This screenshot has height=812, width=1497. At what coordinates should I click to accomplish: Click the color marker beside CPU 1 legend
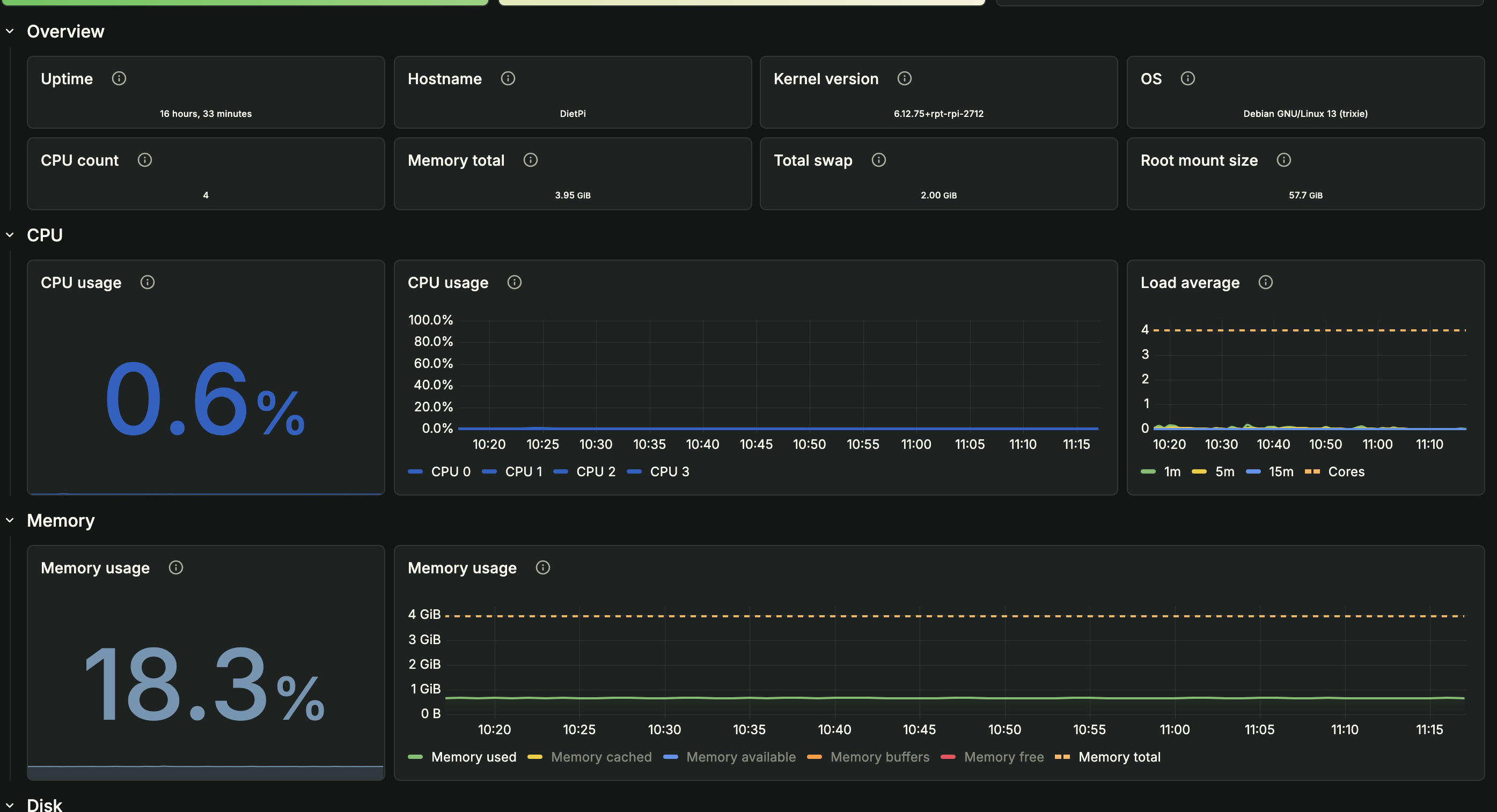click(489, 471)
